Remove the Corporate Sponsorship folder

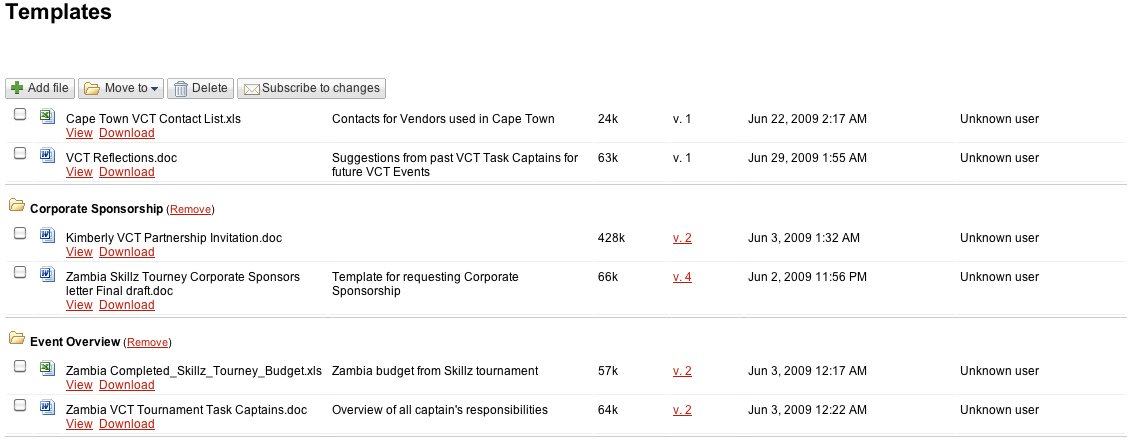point(190,209)
